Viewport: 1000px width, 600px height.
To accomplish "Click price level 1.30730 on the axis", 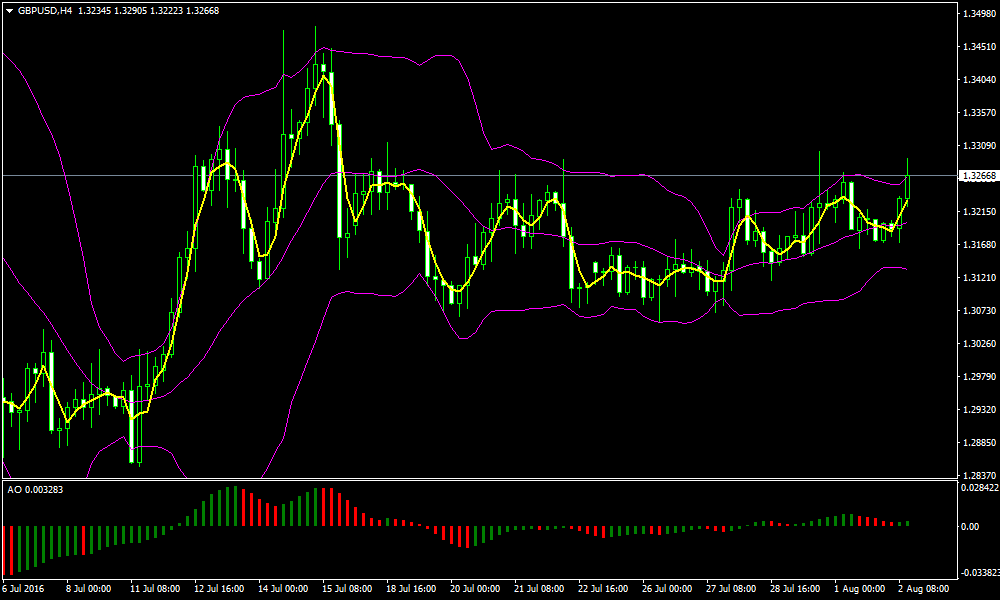I will (979, 311).
